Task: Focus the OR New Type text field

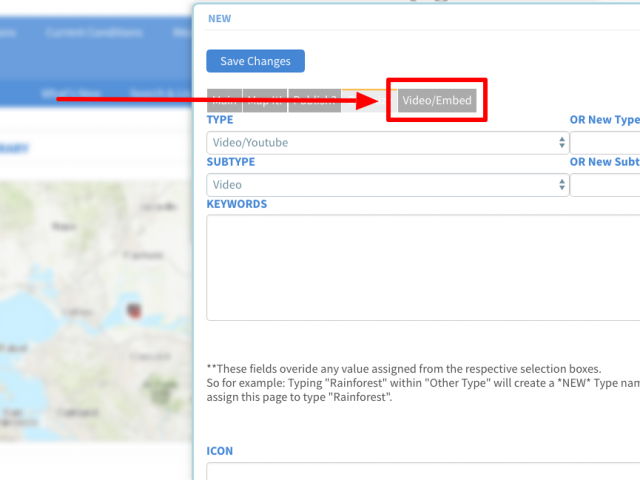Action: [606, 143]
